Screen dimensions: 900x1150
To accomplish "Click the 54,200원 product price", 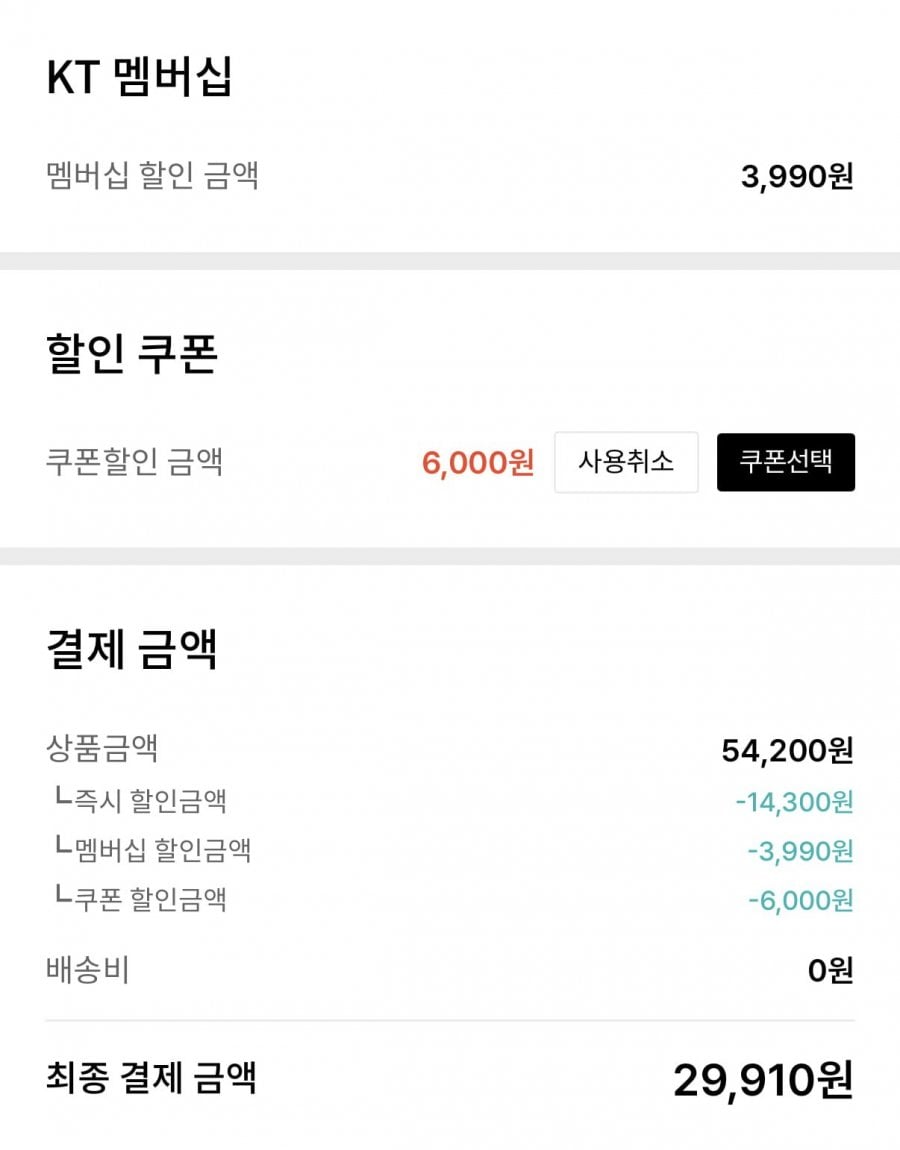I will pyautogui.click(x=787, y=750).
